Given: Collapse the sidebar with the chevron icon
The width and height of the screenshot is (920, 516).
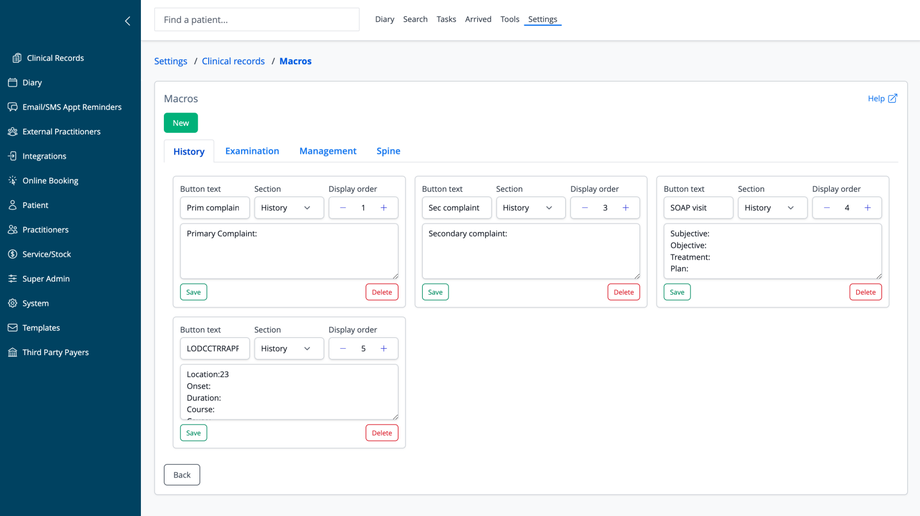Looking at the screenshot, I should tap(127, 20).
